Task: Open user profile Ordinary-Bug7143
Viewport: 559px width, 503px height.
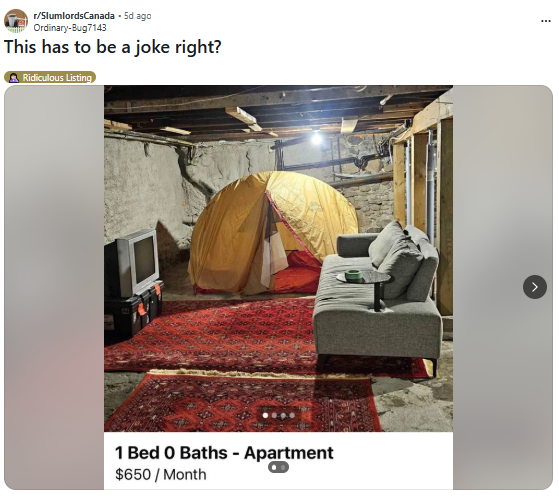Action: 70,27
